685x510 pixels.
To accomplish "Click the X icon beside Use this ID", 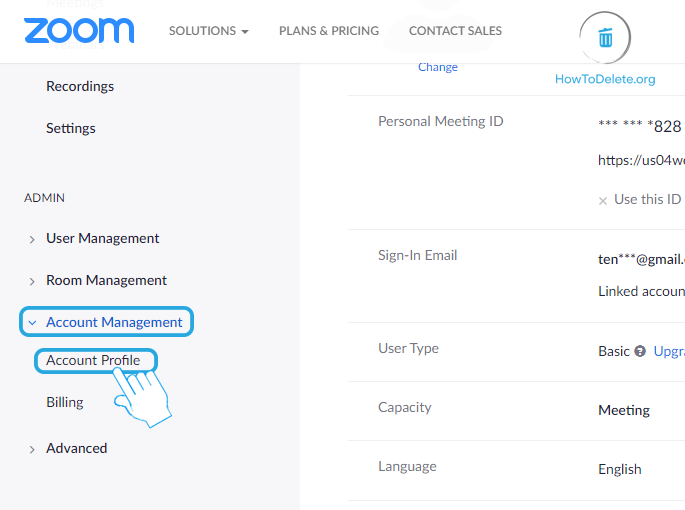I will click(x=603, y=201).
